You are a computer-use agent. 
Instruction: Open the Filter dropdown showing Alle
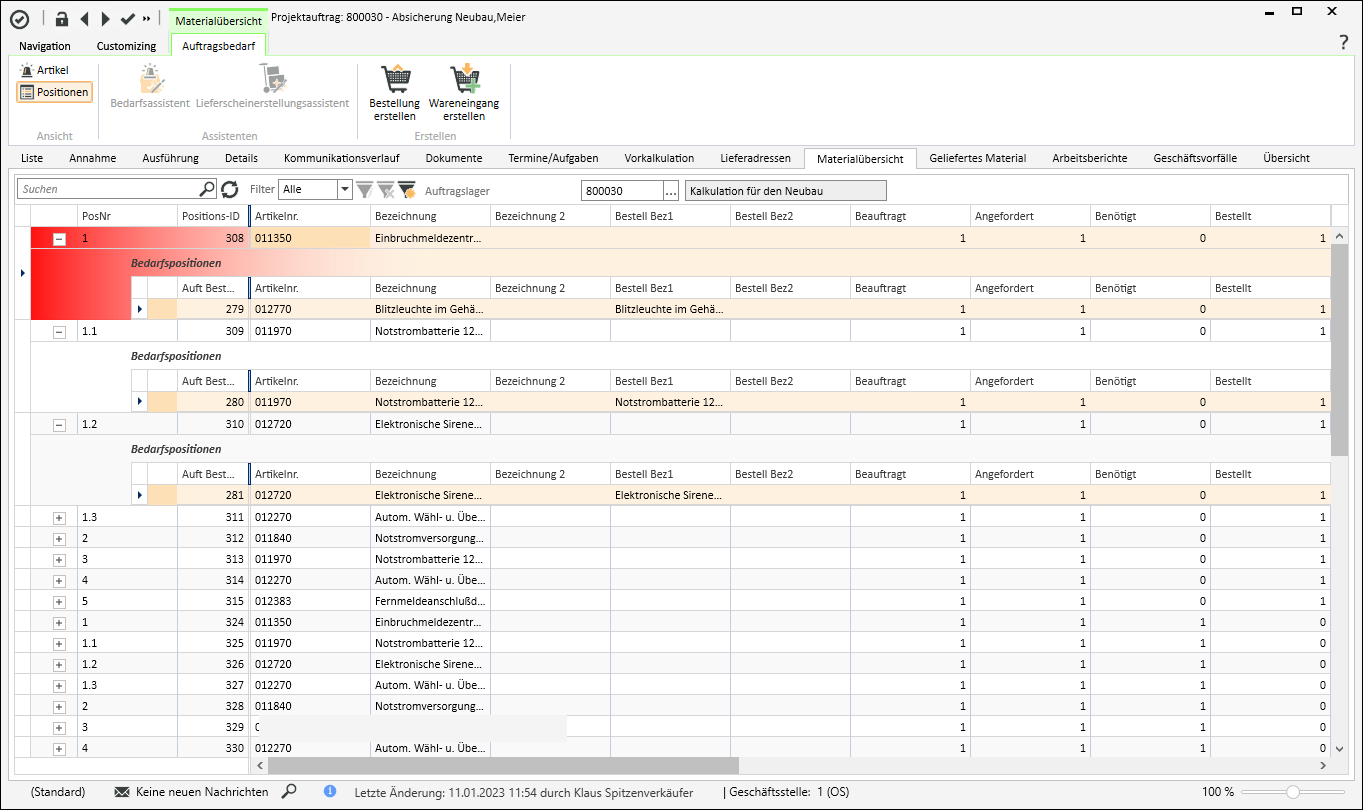tap(345, 189)
